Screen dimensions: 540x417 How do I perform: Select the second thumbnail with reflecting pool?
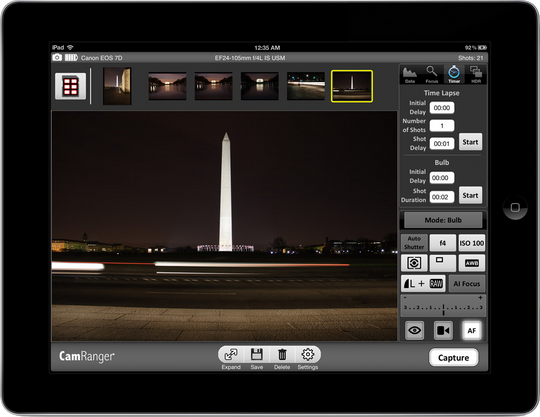click(167, 86)
